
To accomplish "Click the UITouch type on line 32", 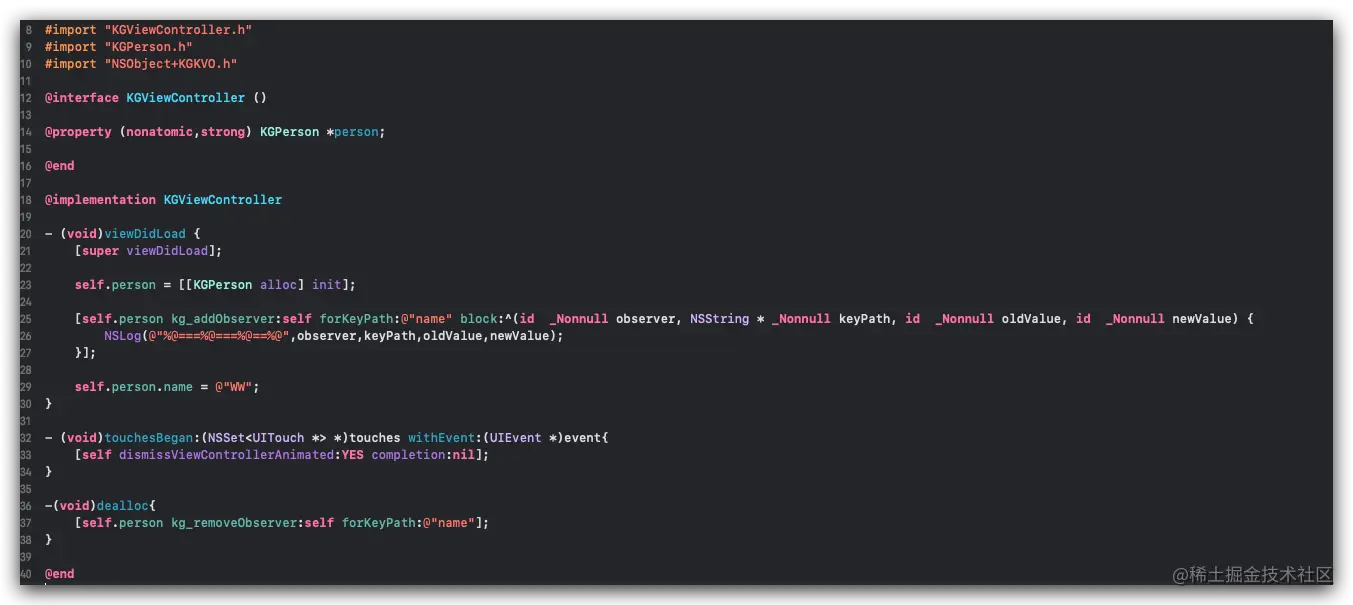I will click(x=278, y=438).
